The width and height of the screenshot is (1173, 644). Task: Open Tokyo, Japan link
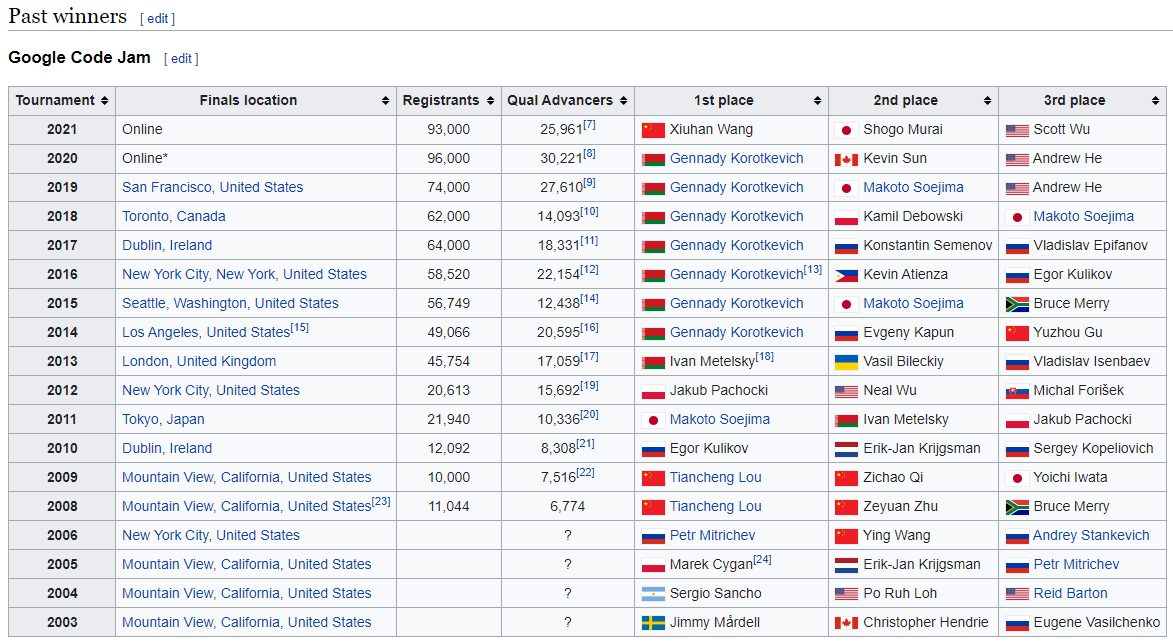[x=163, y=419]
